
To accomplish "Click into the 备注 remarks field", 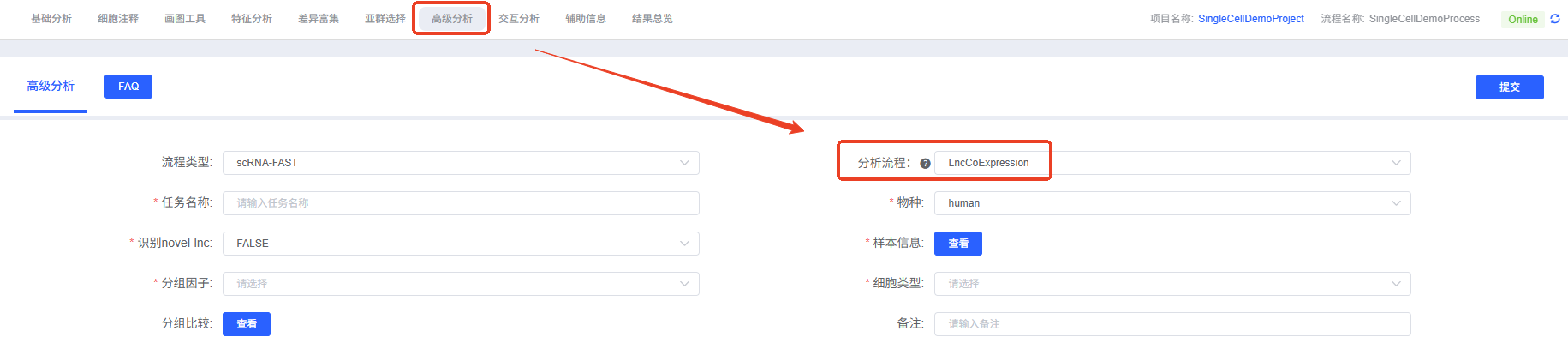I will pyautogui.click(x=1172, y=324).
